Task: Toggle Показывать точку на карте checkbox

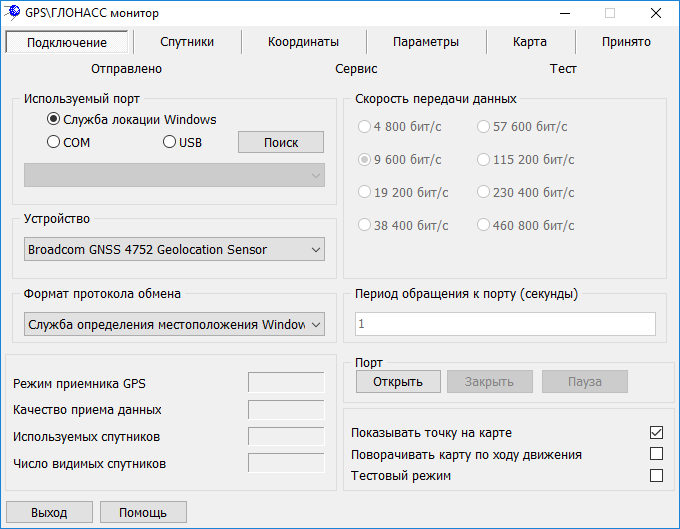Action: point(656,433)
